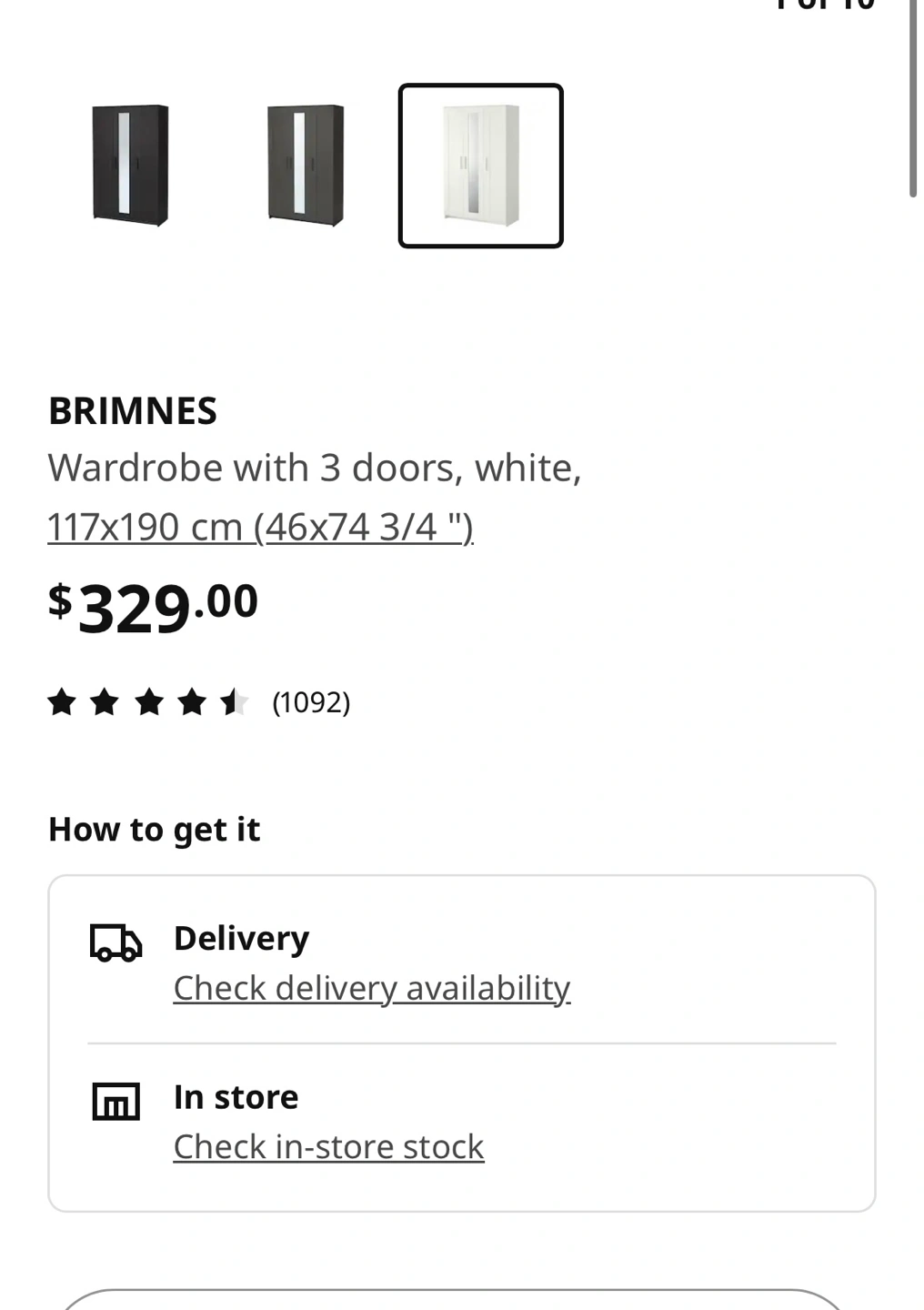Click the In store option label
The width and height of the screenshot is (924, 1310).
click(x=236, y=1097)
